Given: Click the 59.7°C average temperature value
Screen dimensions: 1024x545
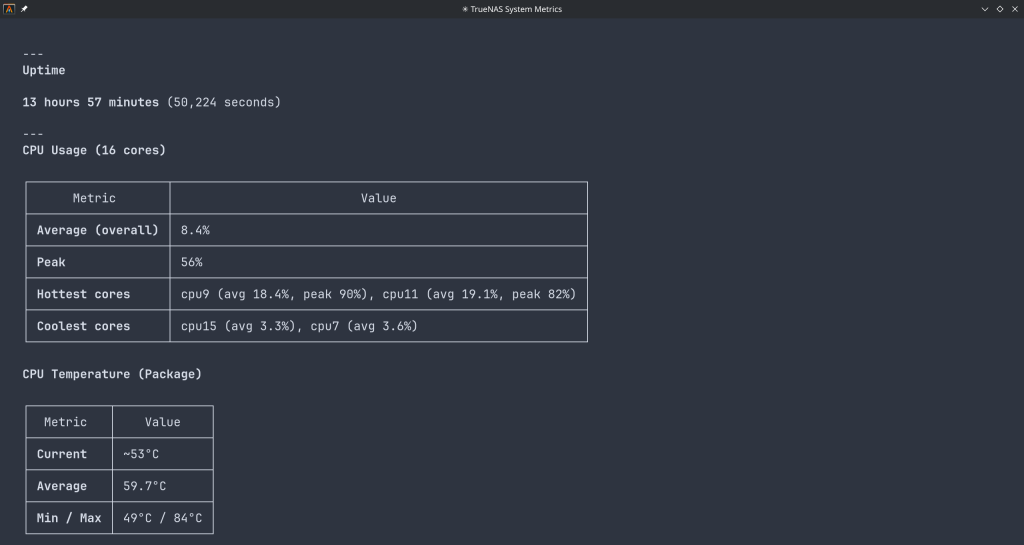Looking at the screenshot, I should tap(144, 486).
